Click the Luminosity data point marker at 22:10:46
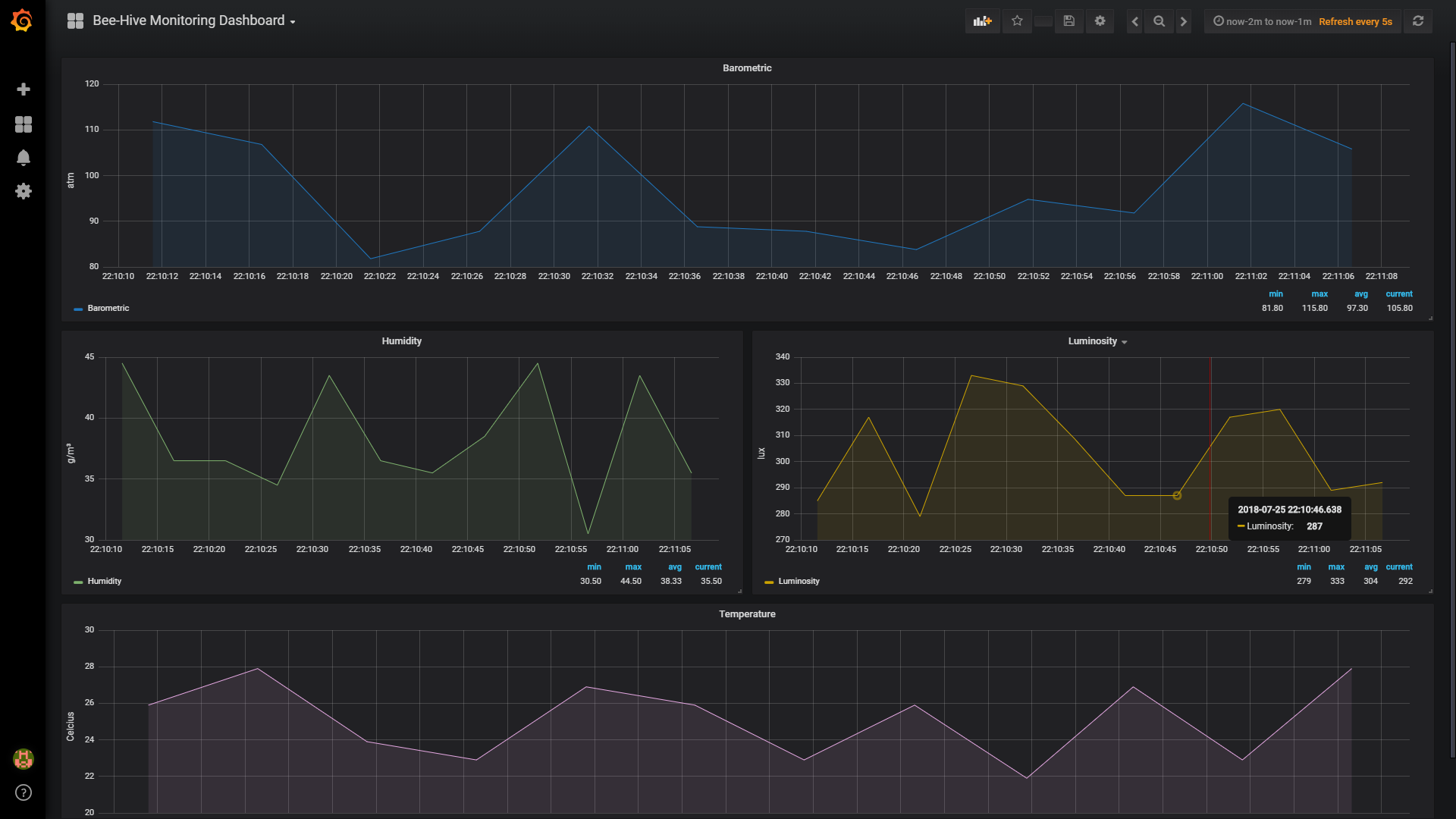 point(1177,495)
